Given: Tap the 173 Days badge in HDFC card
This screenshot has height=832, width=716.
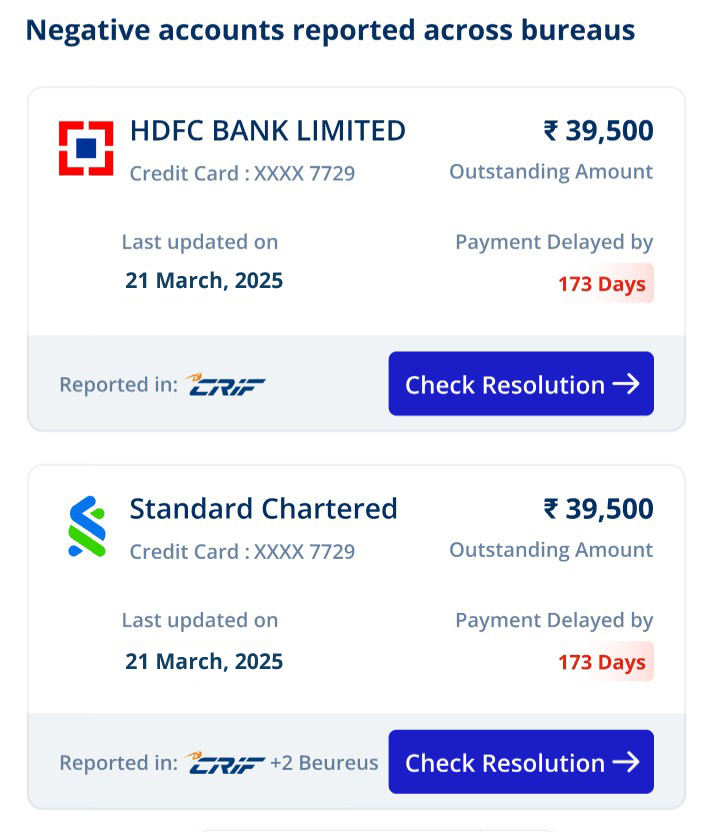Looking at the screenshot, I should coord(602,284).
